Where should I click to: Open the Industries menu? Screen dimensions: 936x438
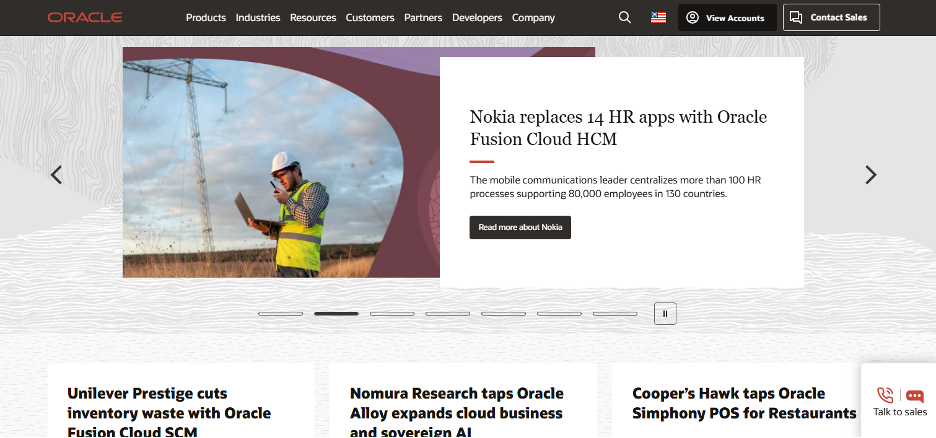258,17
